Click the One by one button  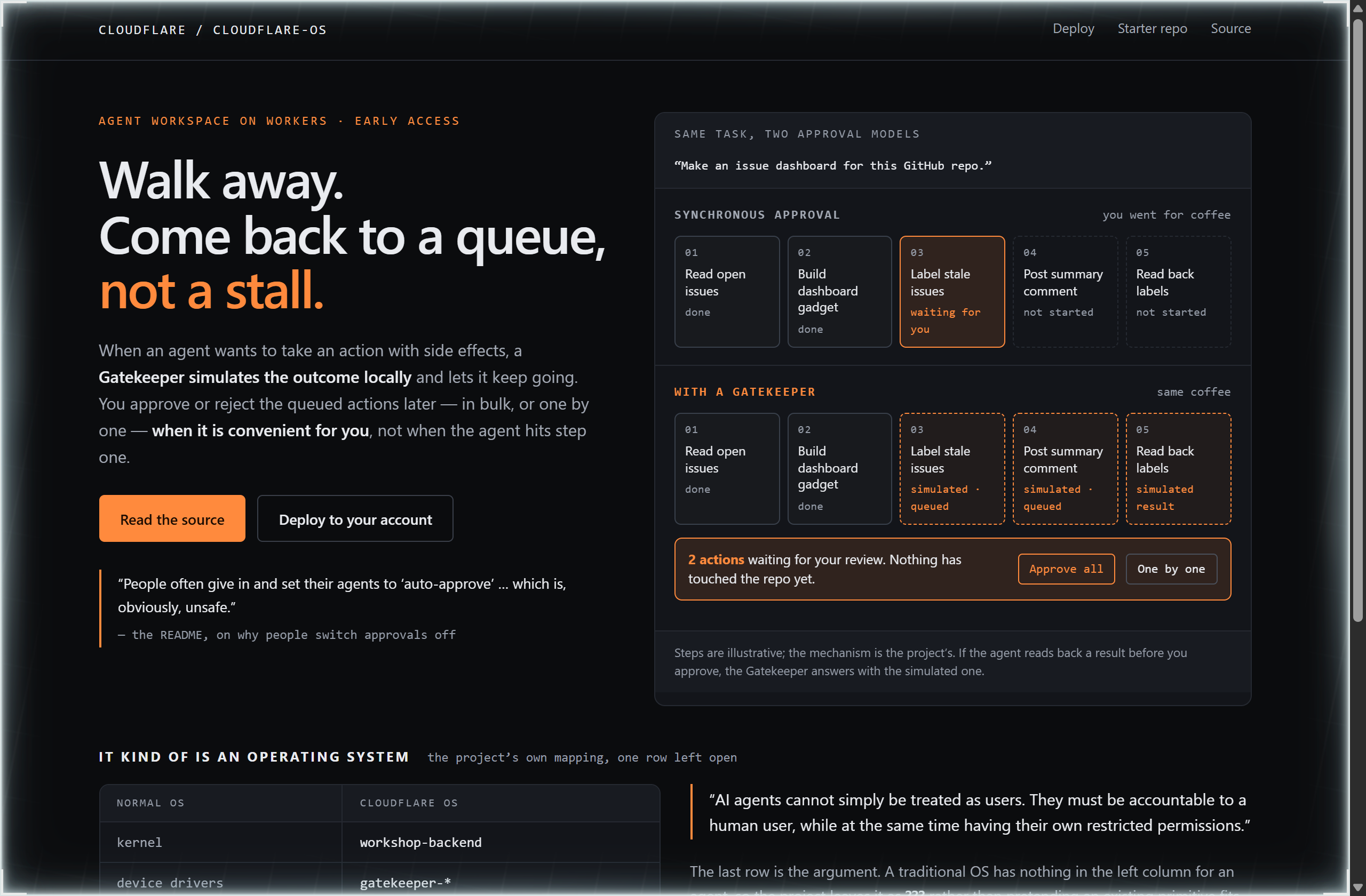point(1171,569)
